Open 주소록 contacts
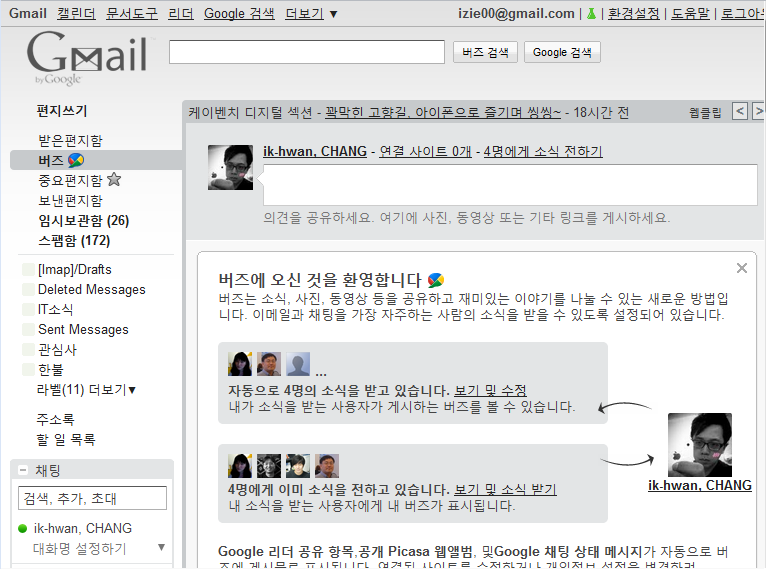The height and width of the screenshot is (569, 766). pos(55,420)
